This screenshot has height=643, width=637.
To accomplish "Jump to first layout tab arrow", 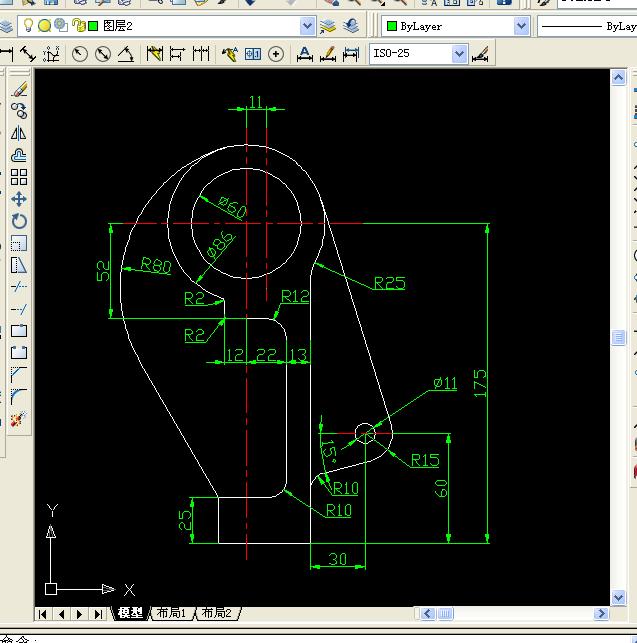I will coord(42,614).
